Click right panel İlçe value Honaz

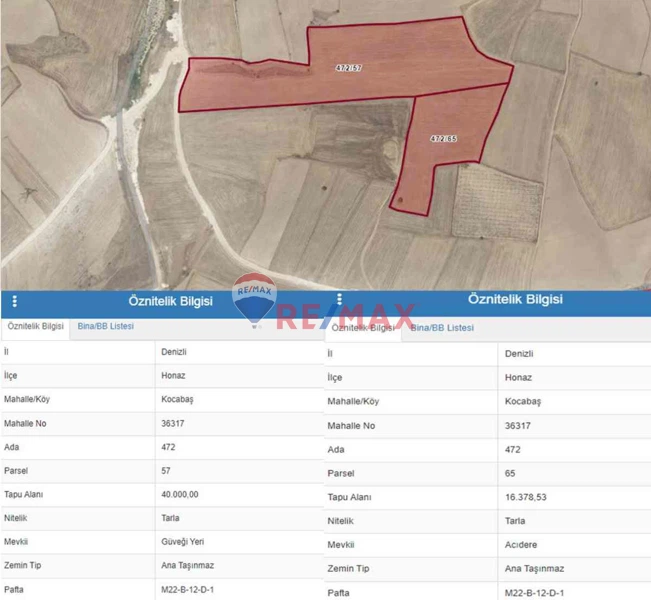coord(518,378)
